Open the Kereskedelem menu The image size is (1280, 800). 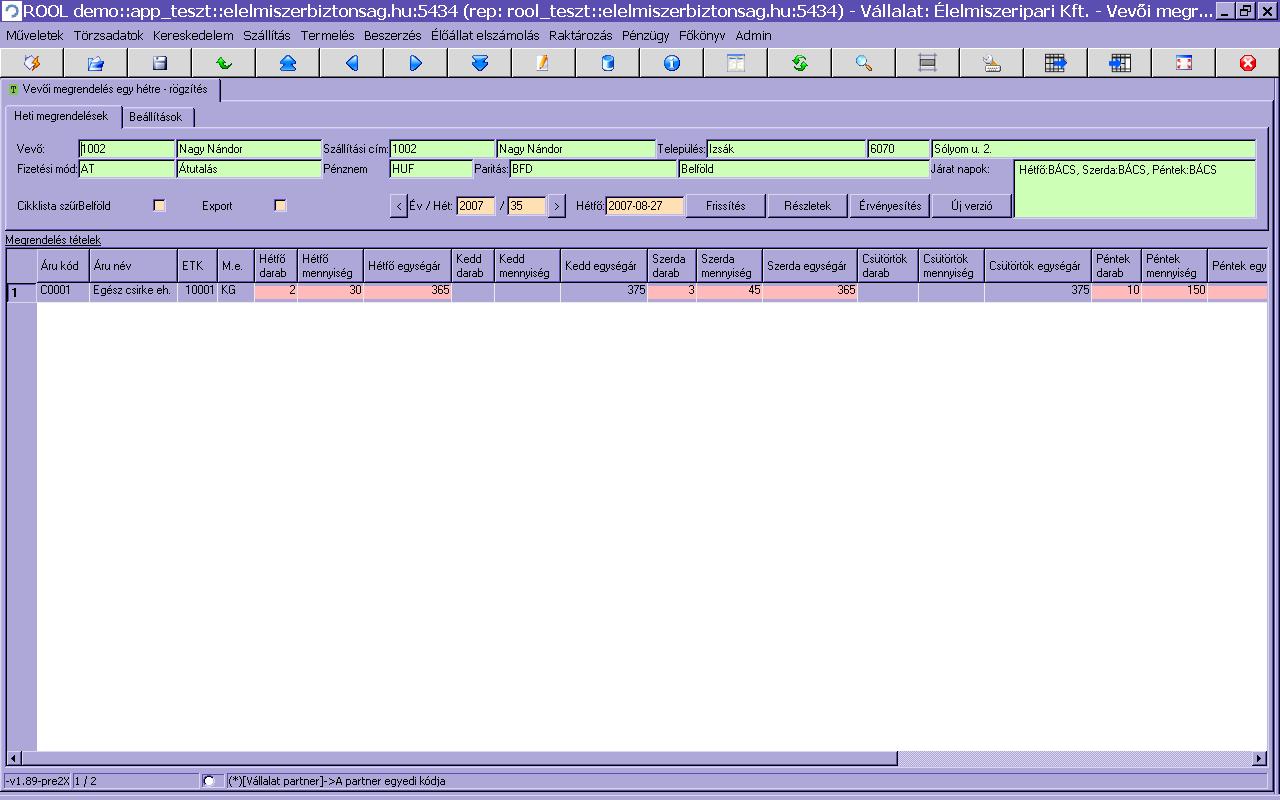click(x=193, y=35)
